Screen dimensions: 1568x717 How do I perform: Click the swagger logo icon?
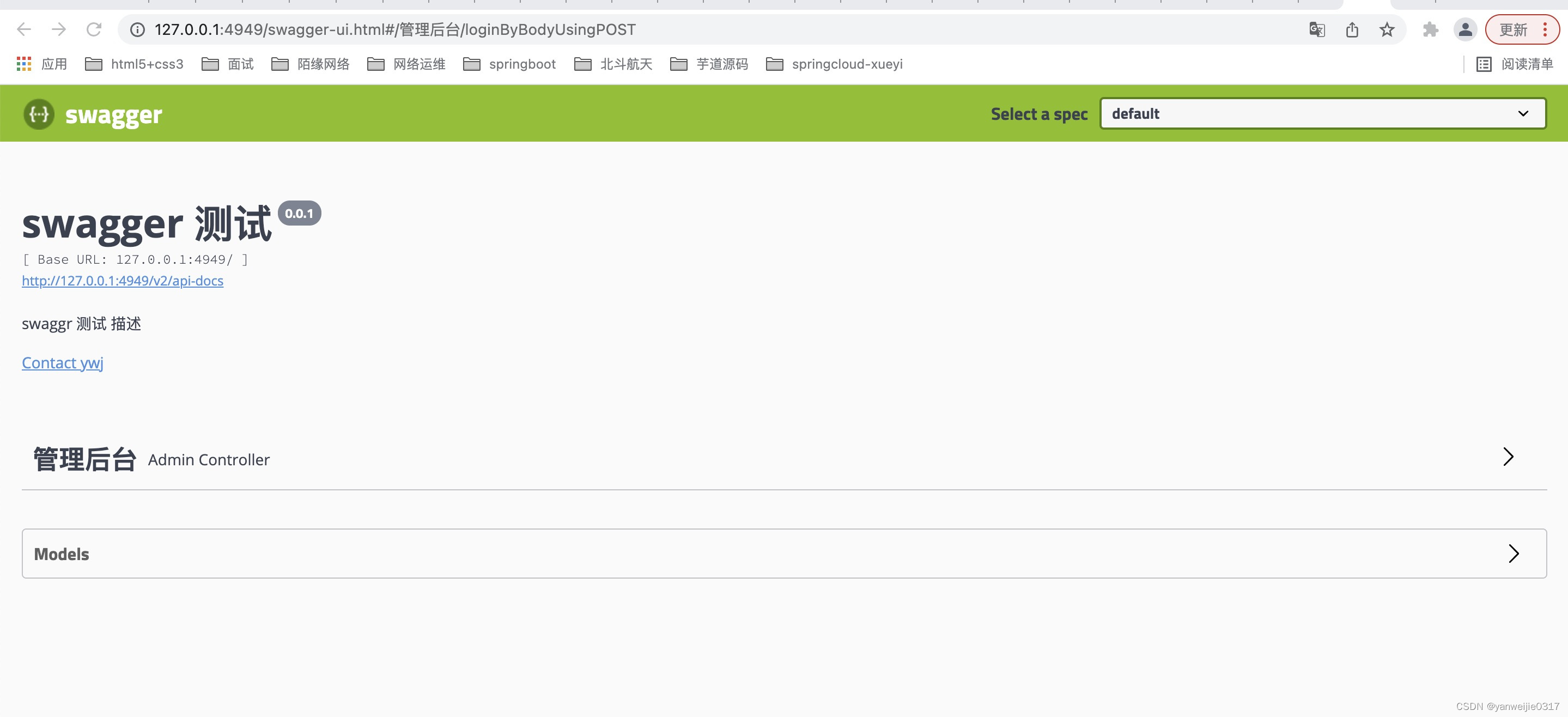(39, 114)
